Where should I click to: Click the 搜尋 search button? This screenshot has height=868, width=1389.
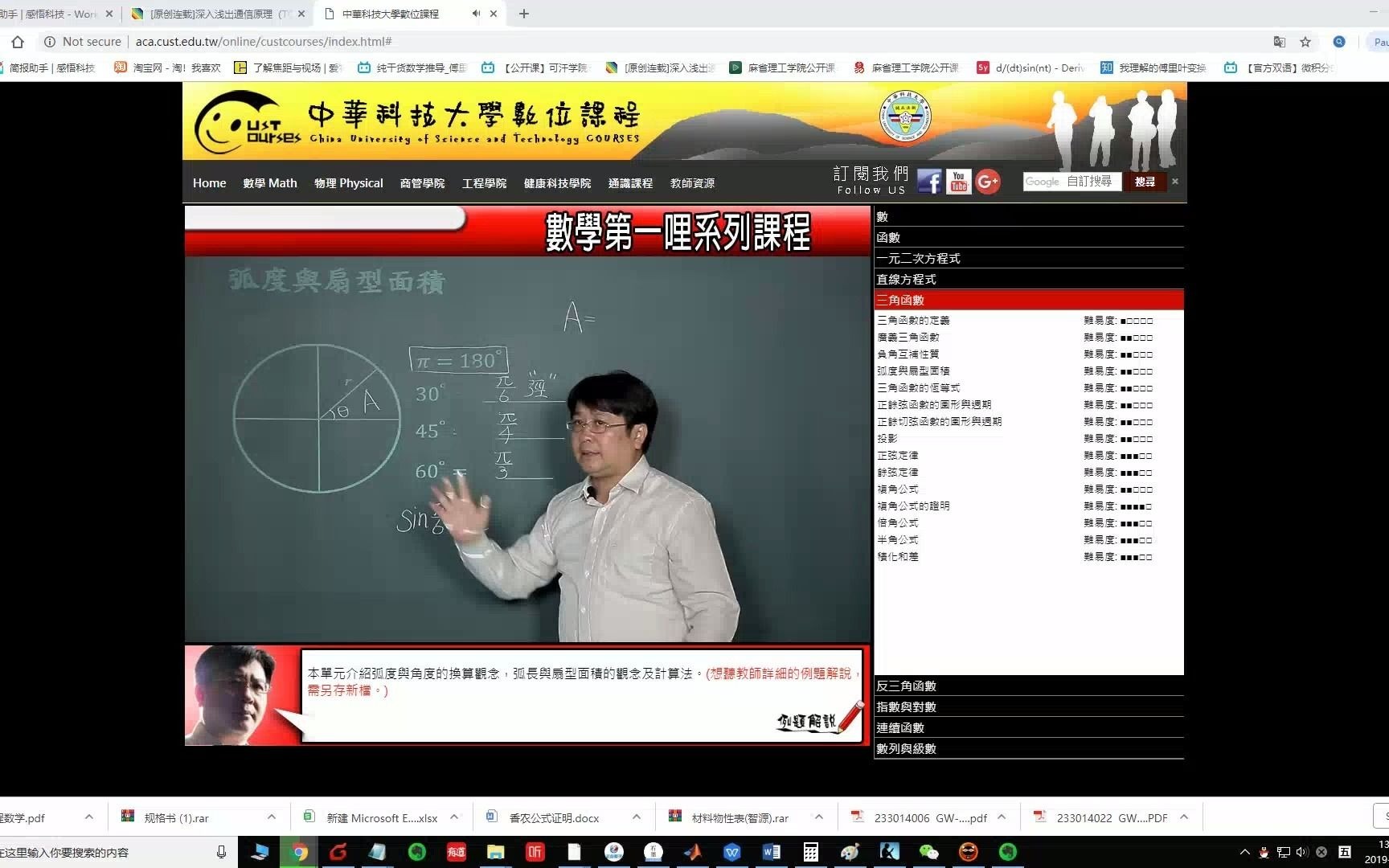(1145, 182)
